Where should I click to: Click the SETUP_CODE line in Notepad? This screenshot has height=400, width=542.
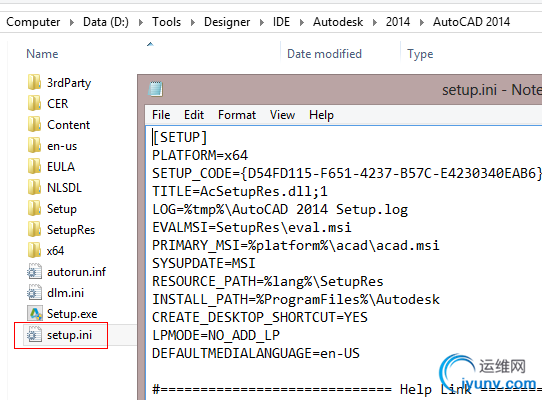pos(347,173)
